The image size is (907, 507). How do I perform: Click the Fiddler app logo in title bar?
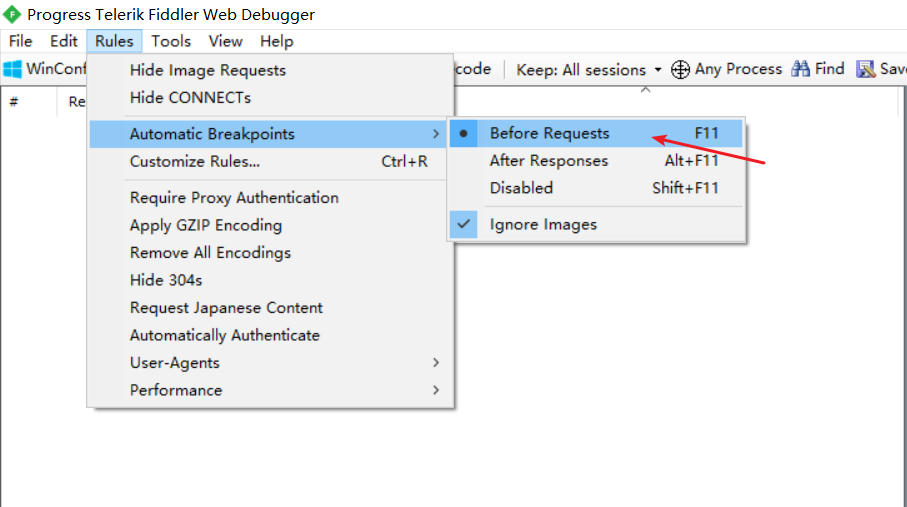point(12,14)
